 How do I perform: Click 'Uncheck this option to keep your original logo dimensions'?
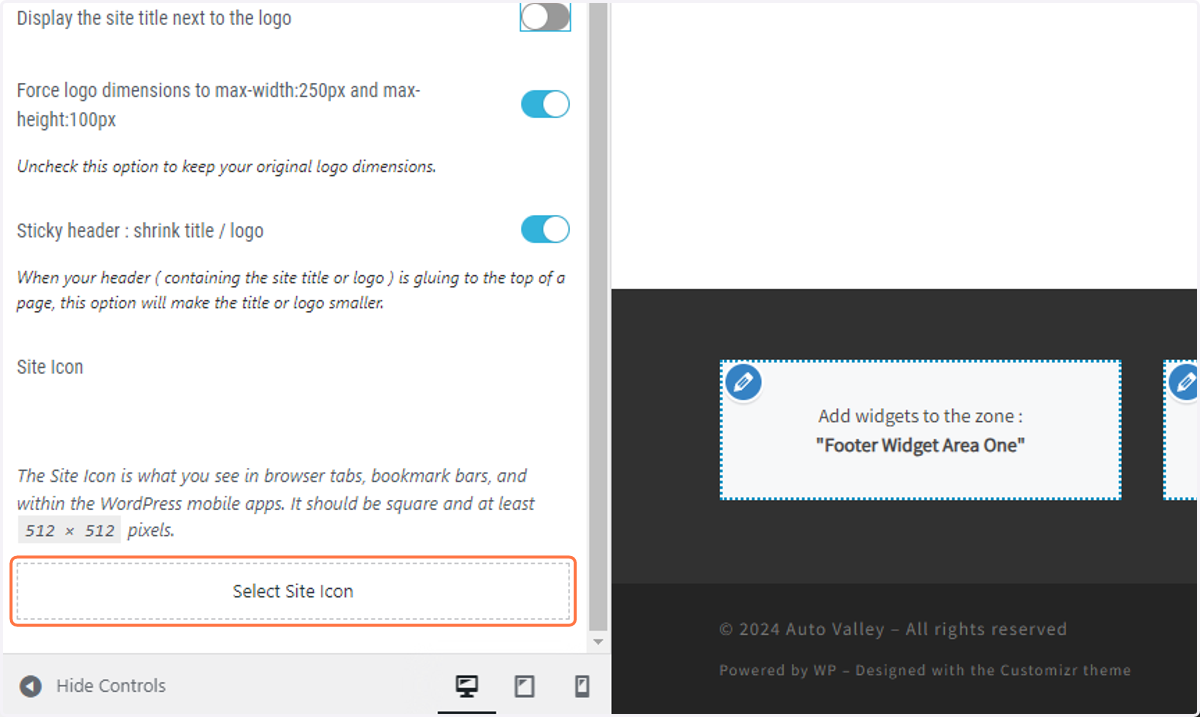coord(226,166)
